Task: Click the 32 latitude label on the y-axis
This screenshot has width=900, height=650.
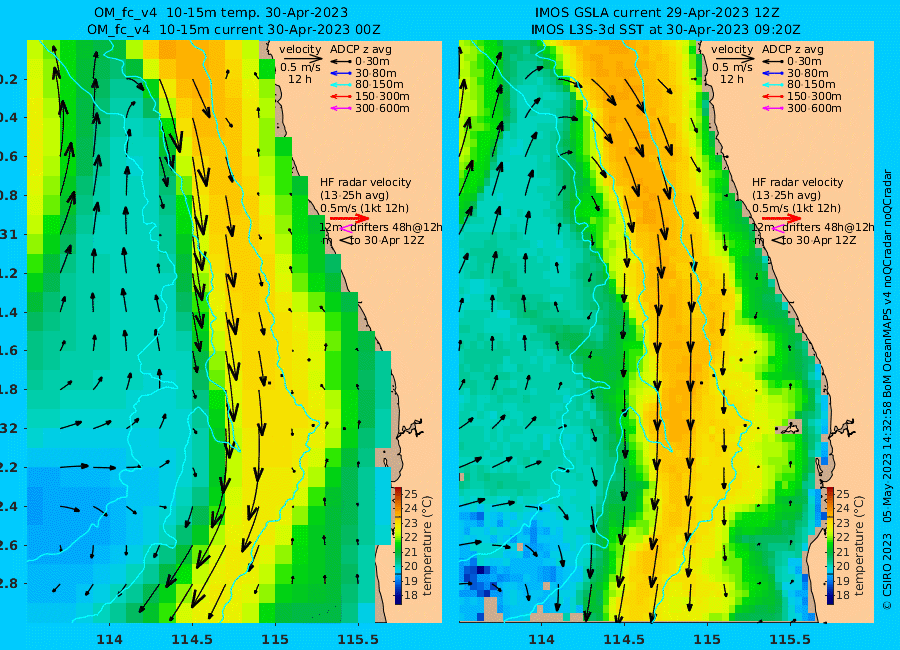Action: tap(9, 428)
